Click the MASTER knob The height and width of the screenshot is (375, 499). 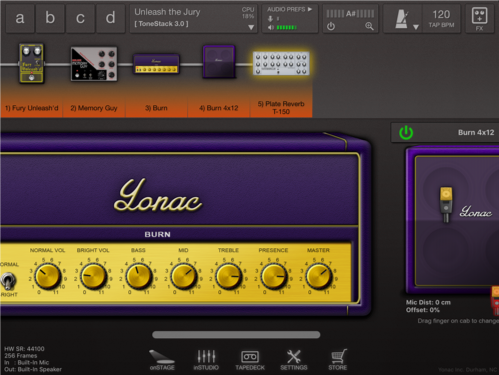pyautogui.click(x=319, y=276)
